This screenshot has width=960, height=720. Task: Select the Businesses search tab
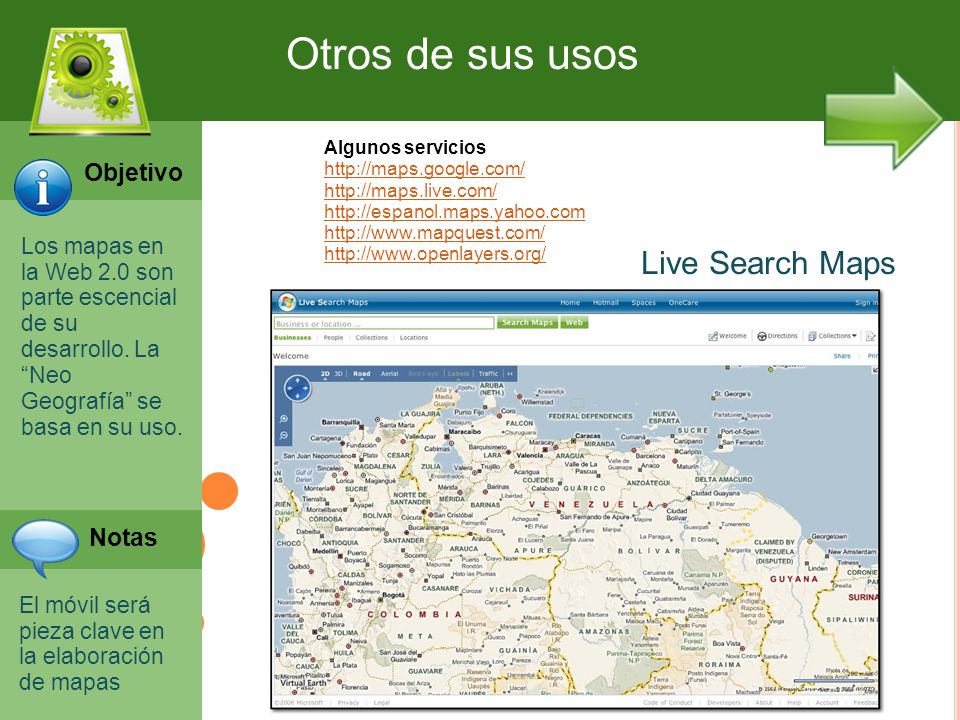click(293, 337)
